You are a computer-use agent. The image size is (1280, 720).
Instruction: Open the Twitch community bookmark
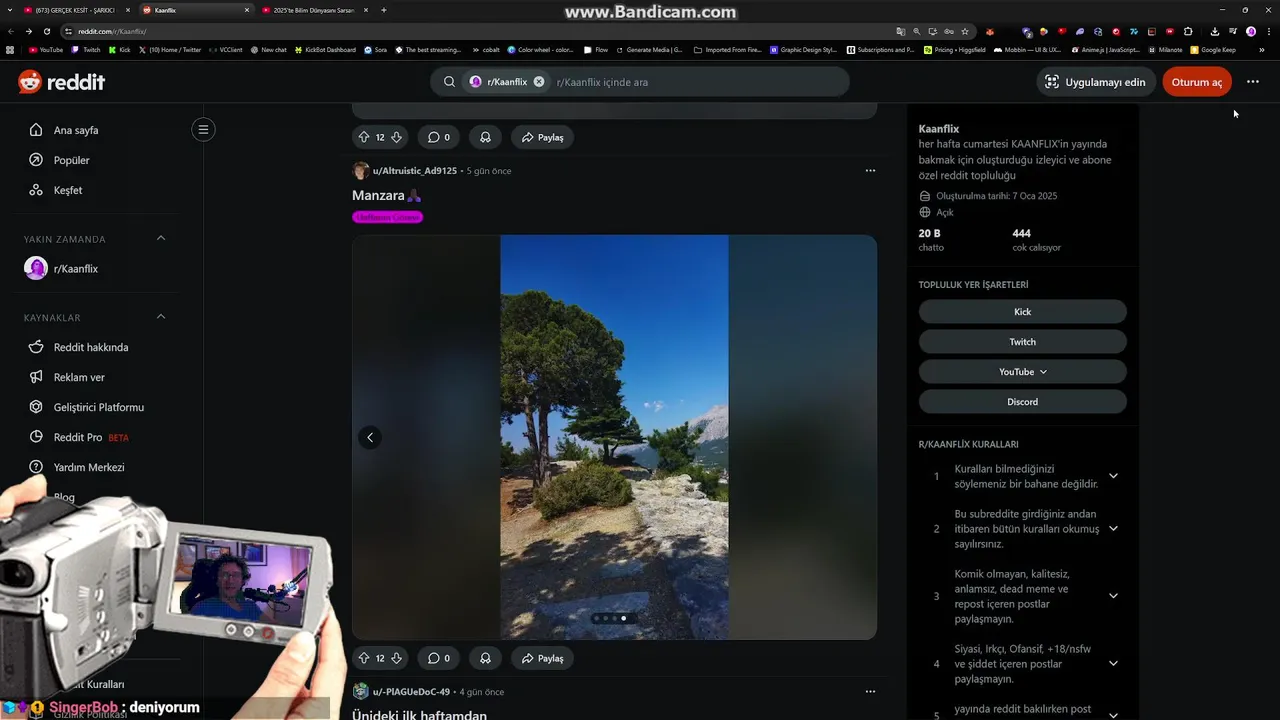click(1022, 342)
